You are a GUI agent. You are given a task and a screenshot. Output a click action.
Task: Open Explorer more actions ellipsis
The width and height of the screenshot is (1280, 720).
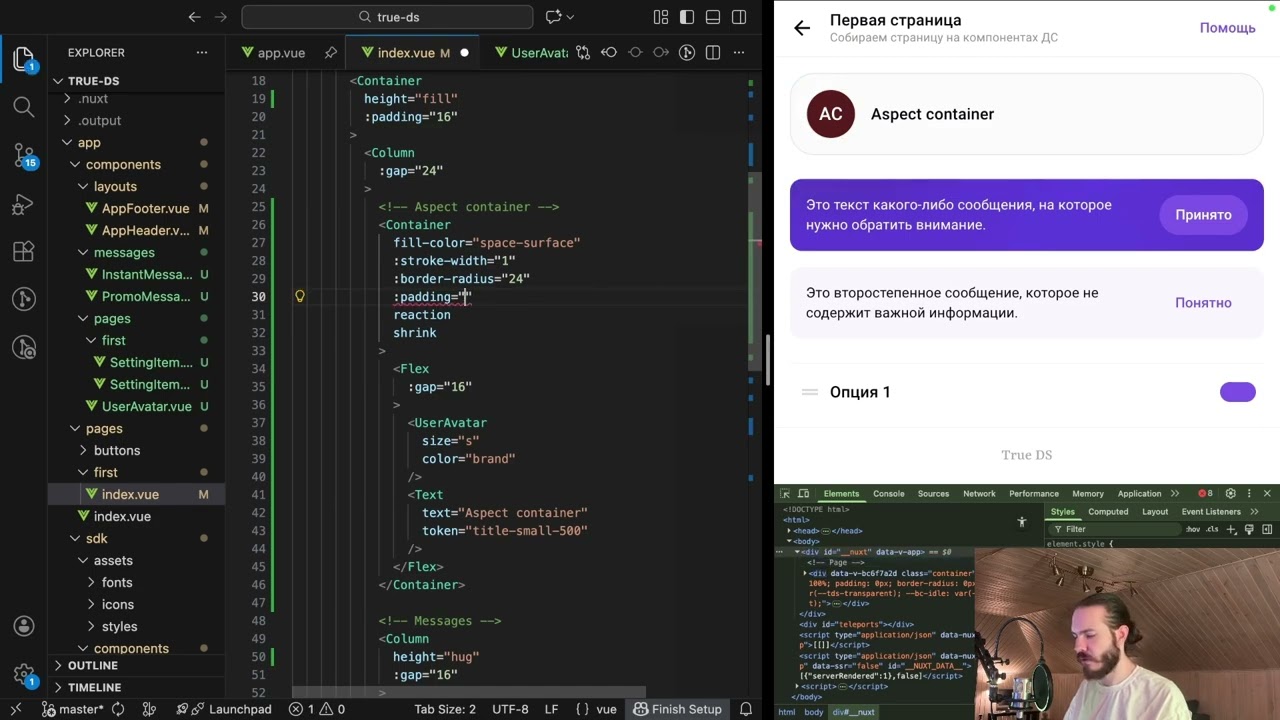(x=202, y=52)
